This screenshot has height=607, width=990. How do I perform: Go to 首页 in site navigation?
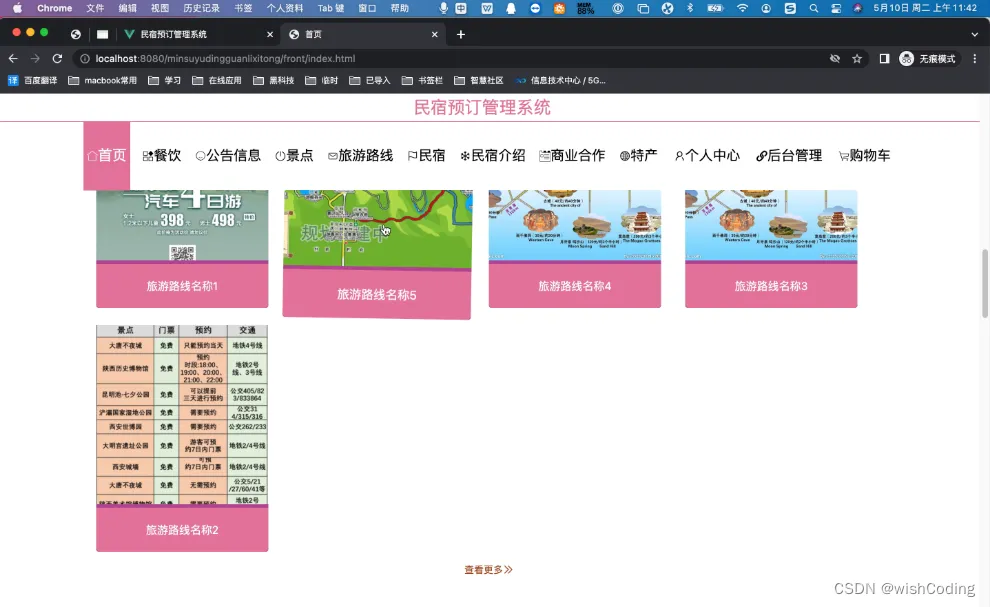click(x=107, y=155)
